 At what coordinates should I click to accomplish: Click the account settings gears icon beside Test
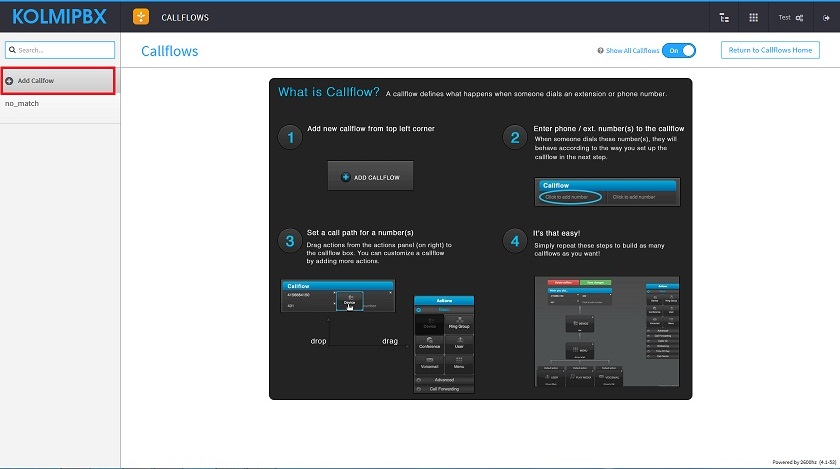click(800, 17)
